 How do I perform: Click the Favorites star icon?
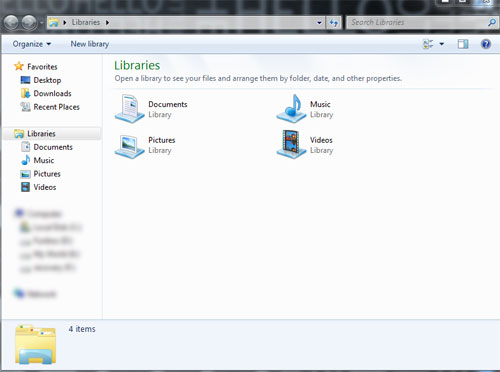19,66
